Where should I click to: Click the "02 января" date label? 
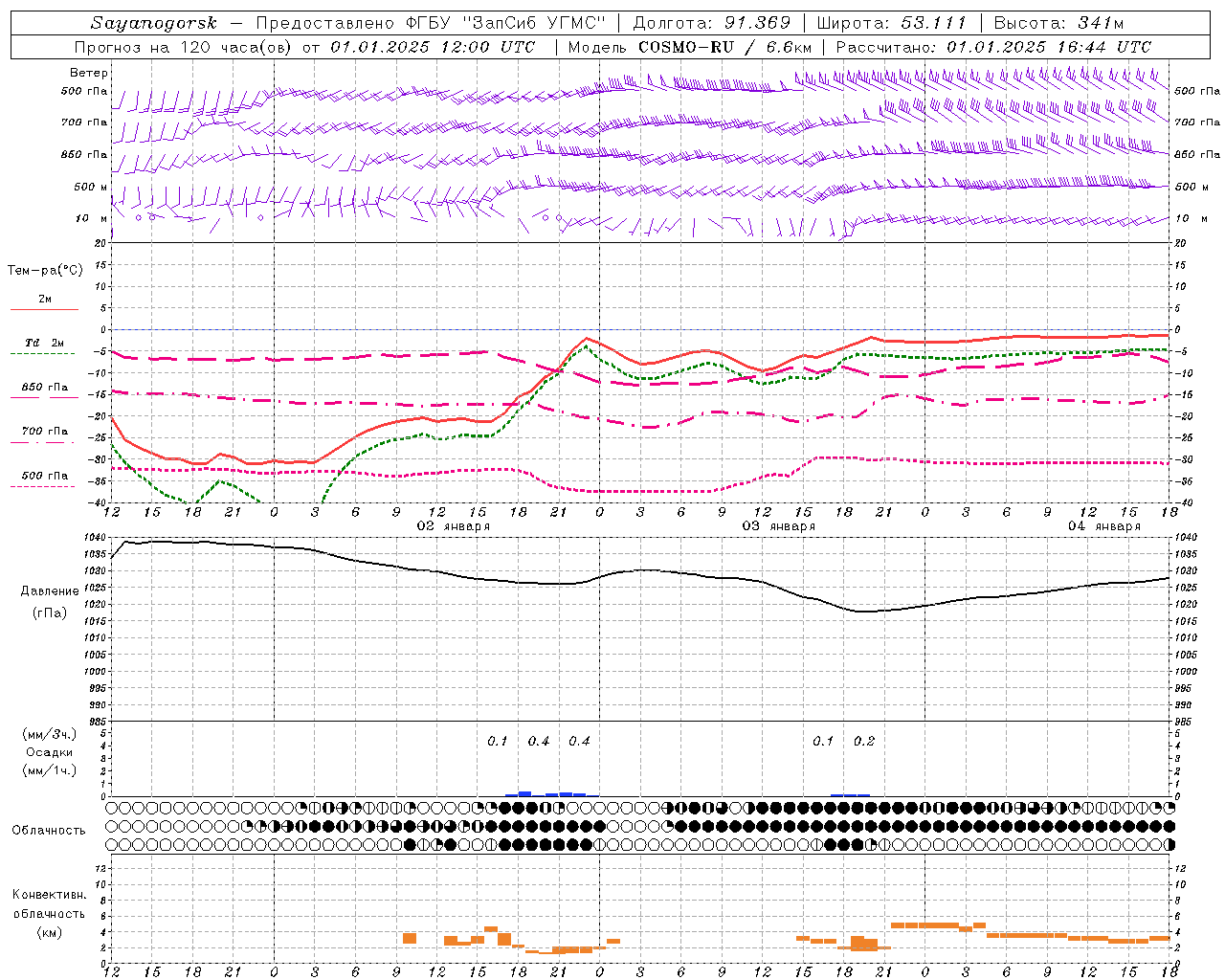[454, 526]
